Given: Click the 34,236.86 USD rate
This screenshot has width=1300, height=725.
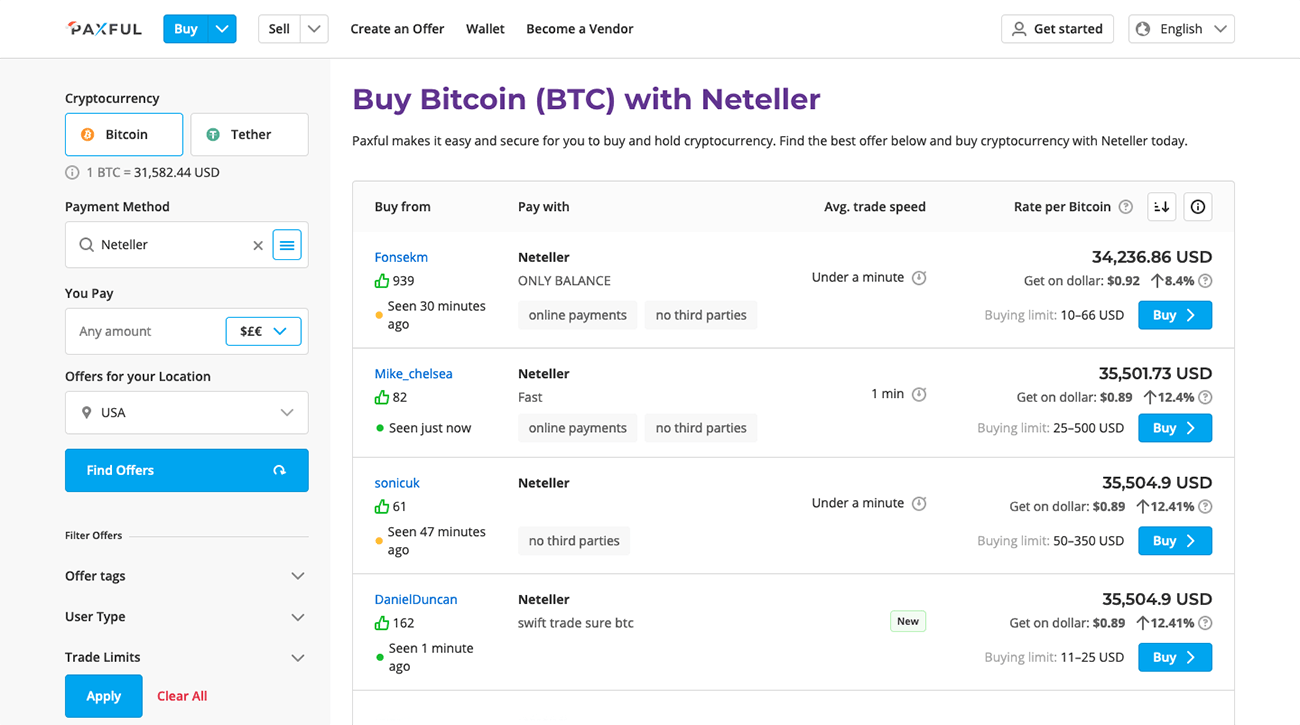Looking at the screenshot, I should tap(1152, 257).
